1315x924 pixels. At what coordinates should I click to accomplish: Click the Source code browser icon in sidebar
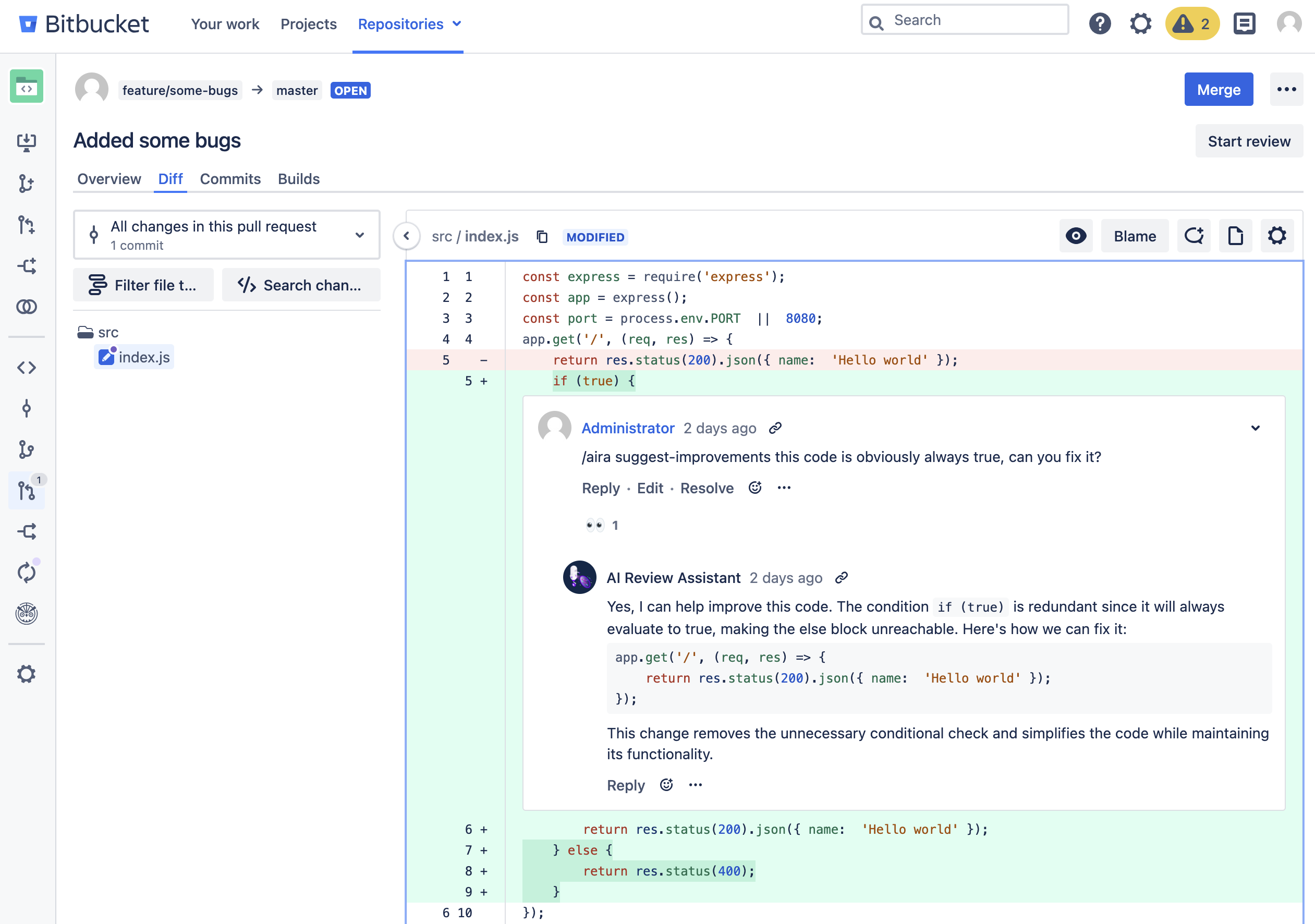coord(27,368)
